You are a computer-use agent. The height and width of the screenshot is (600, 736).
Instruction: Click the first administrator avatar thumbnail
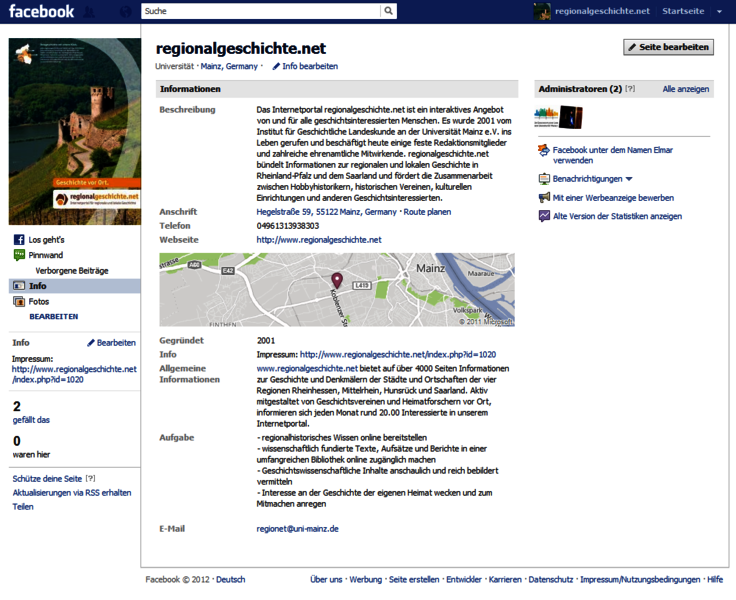546,117
